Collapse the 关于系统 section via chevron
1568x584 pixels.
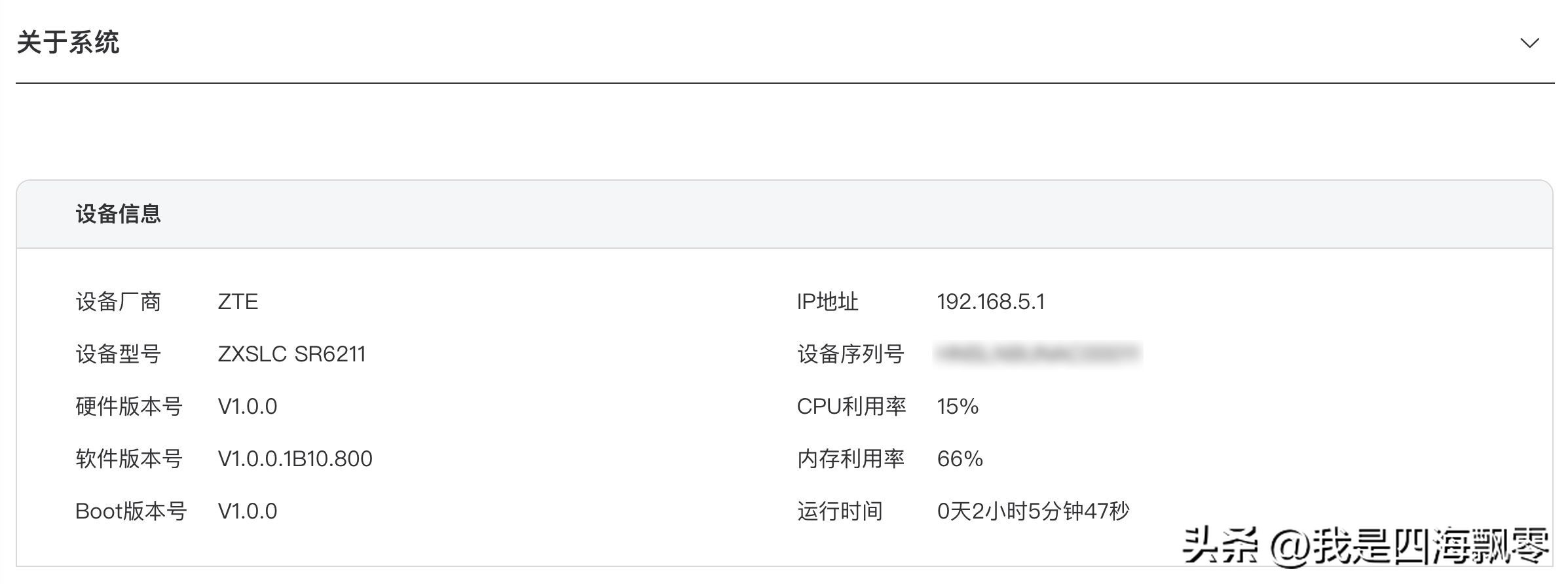coord(1531,42)
